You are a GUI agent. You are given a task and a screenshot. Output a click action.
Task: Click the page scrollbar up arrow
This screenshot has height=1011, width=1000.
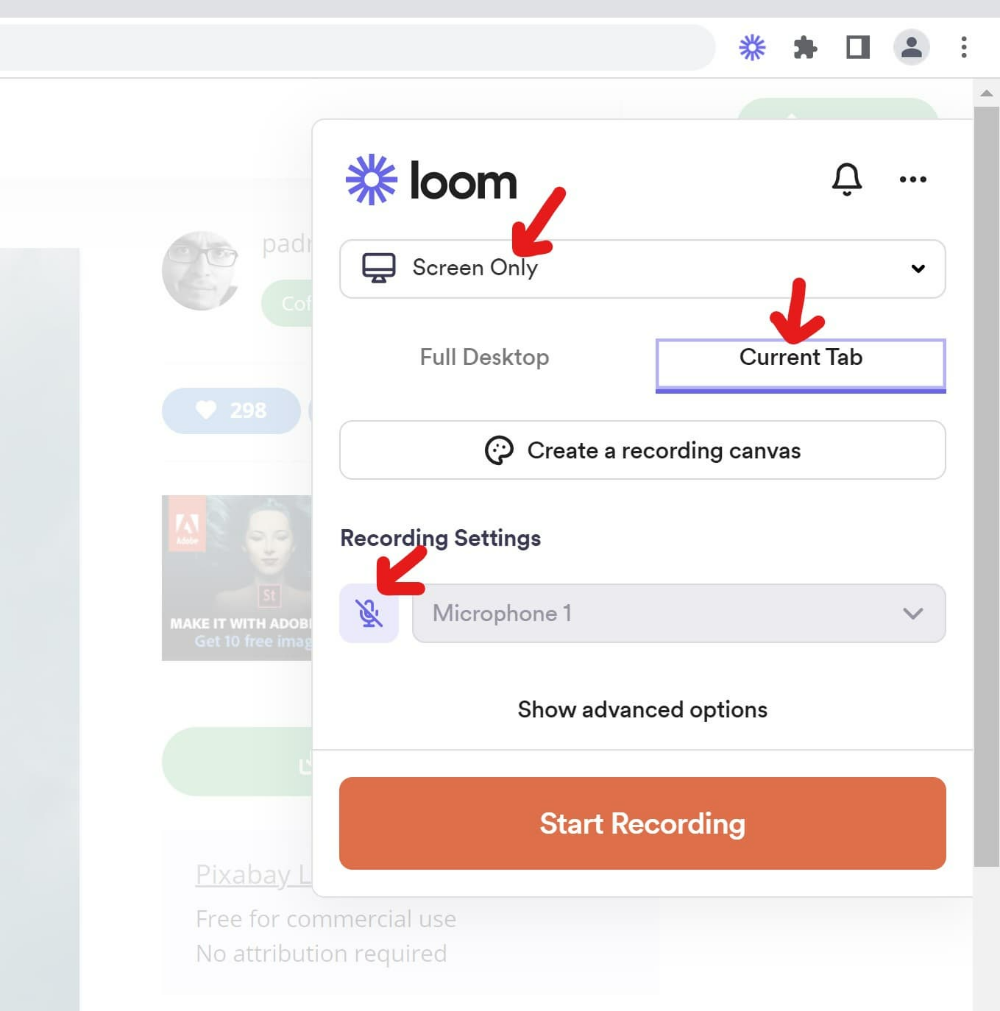986,93
